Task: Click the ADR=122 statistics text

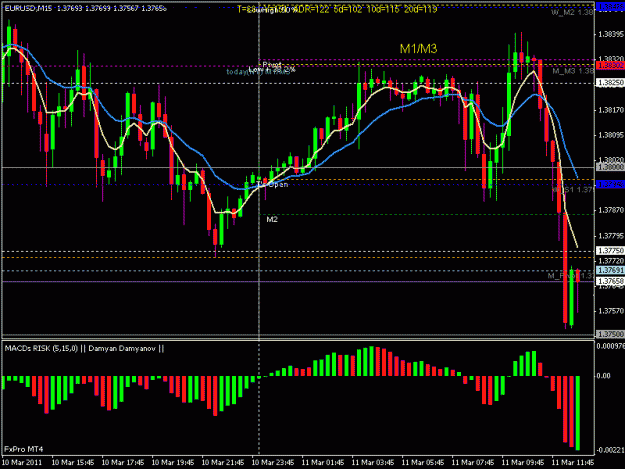Action: click(x=313, y=9)
